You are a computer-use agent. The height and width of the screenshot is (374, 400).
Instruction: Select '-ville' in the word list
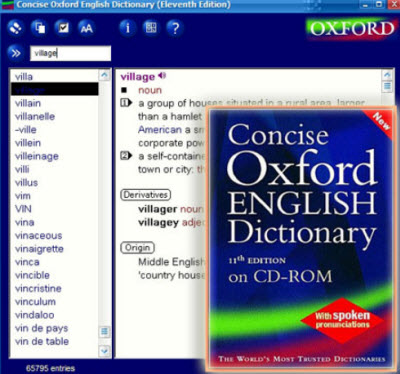tap(25, 130)
